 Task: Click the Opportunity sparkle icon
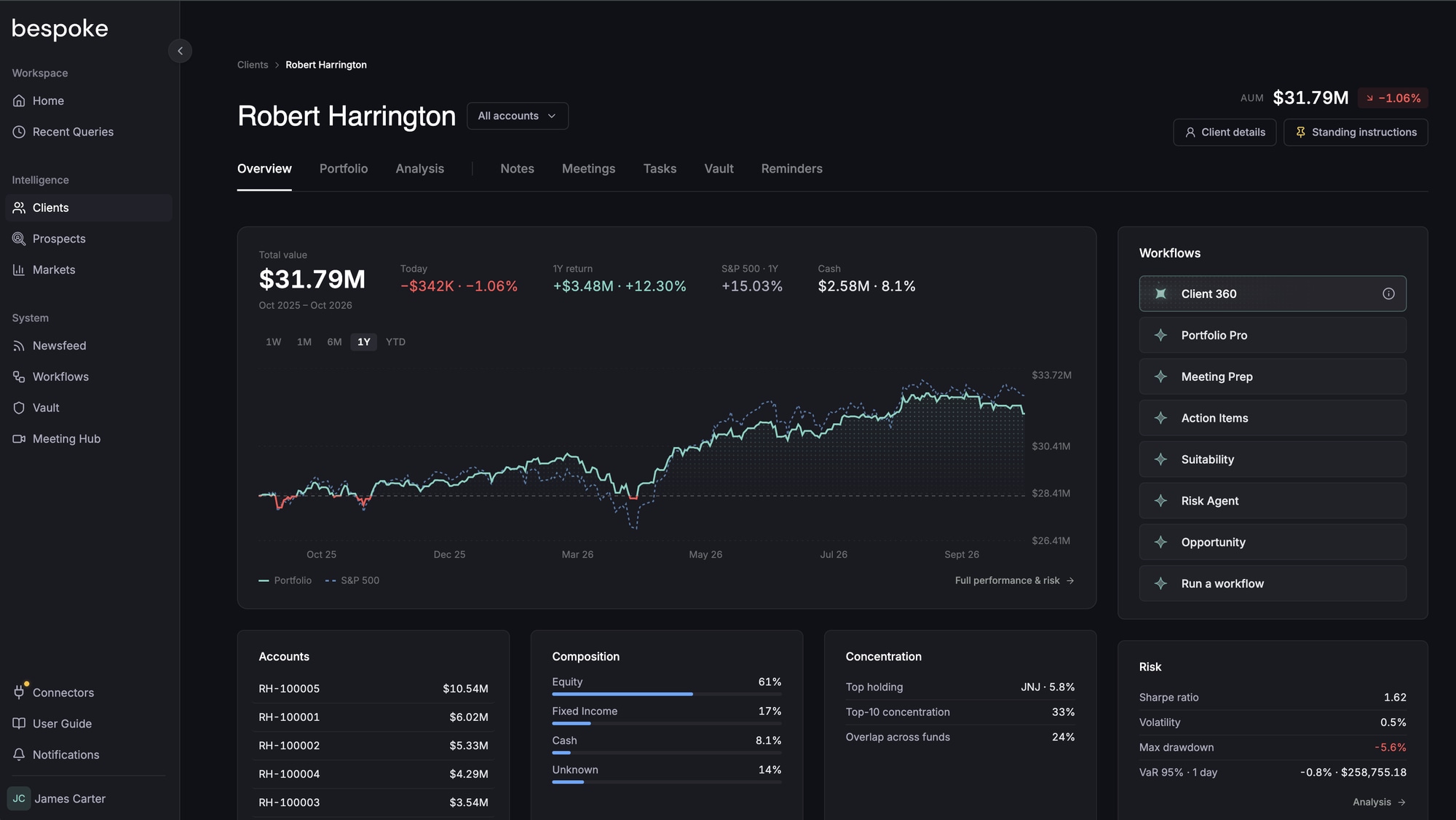point(1161,543)
